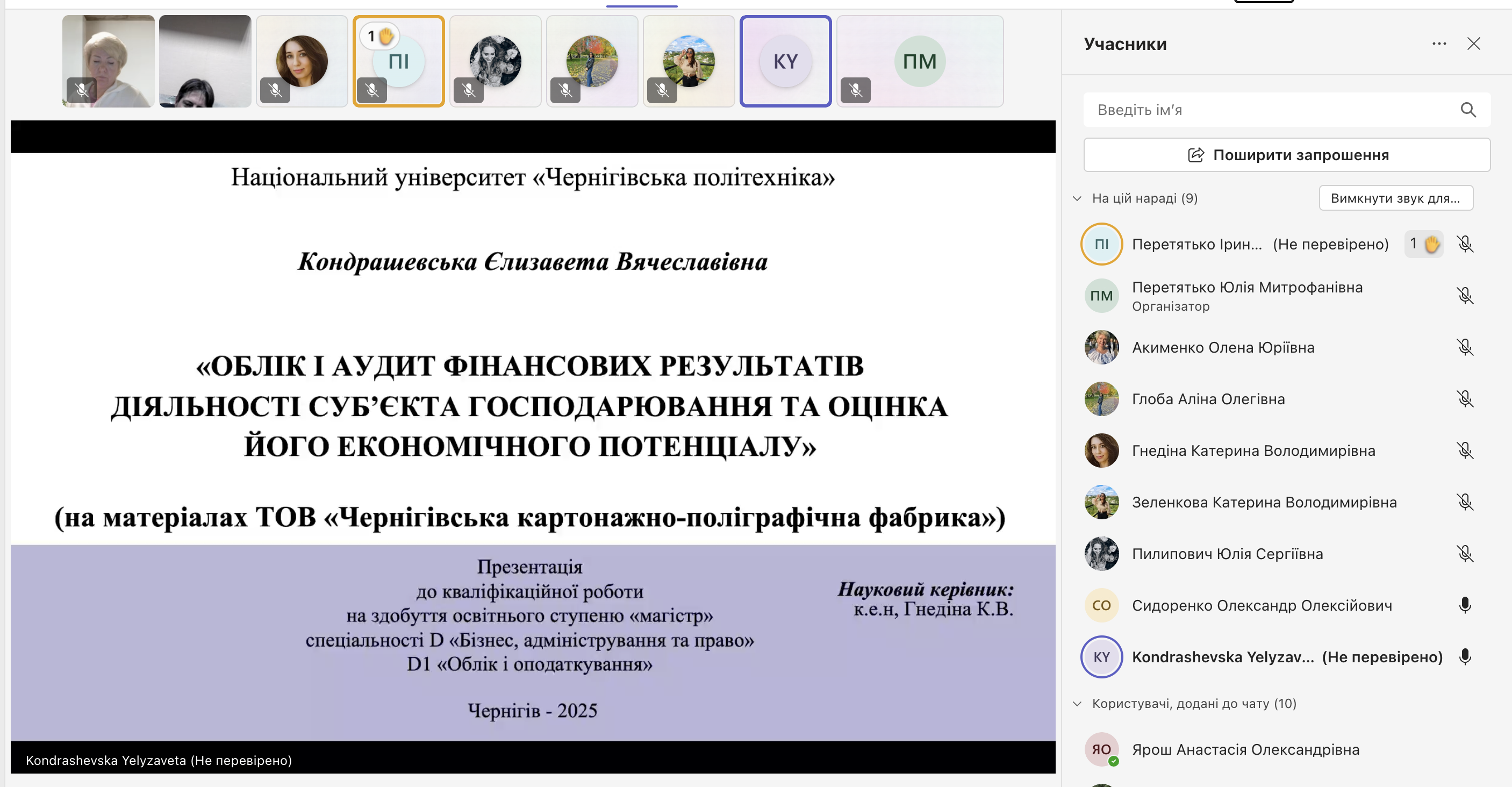Image resolution: width=1512 pixels, height=787 pixels.
Task: Click raised hand icon next to Перетятько Ірина
Action: pos(1431,244)
